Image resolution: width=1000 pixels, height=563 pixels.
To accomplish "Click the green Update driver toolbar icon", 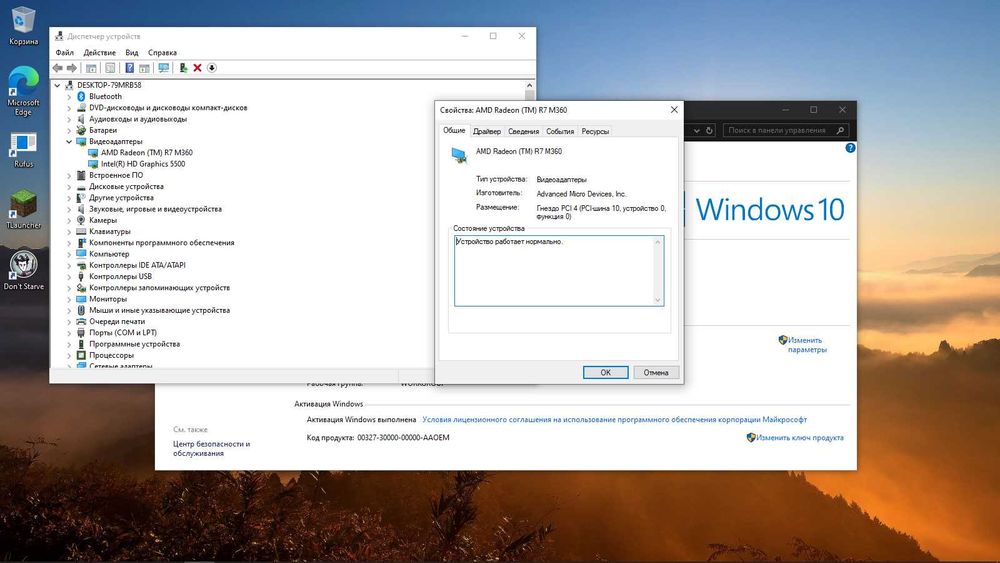I will 183,68.
